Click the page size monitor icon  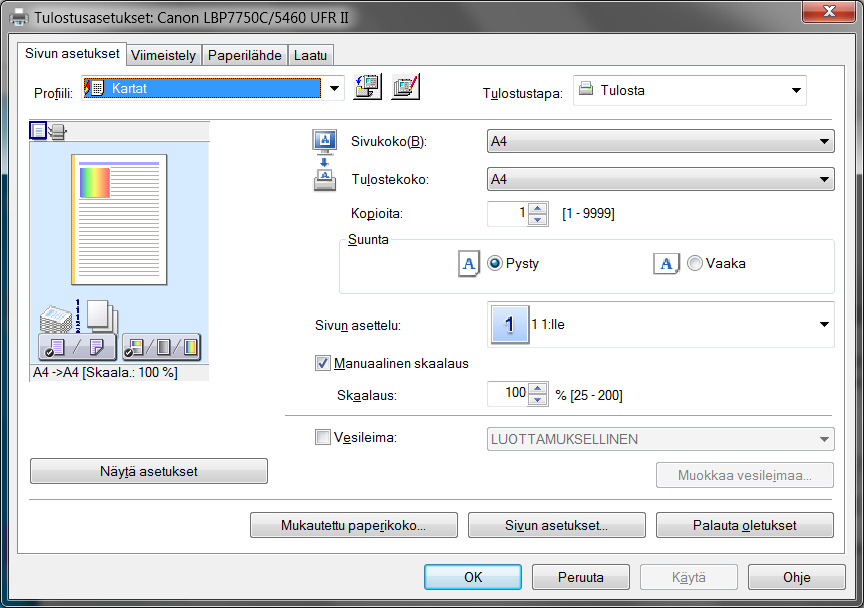point(325,142)
